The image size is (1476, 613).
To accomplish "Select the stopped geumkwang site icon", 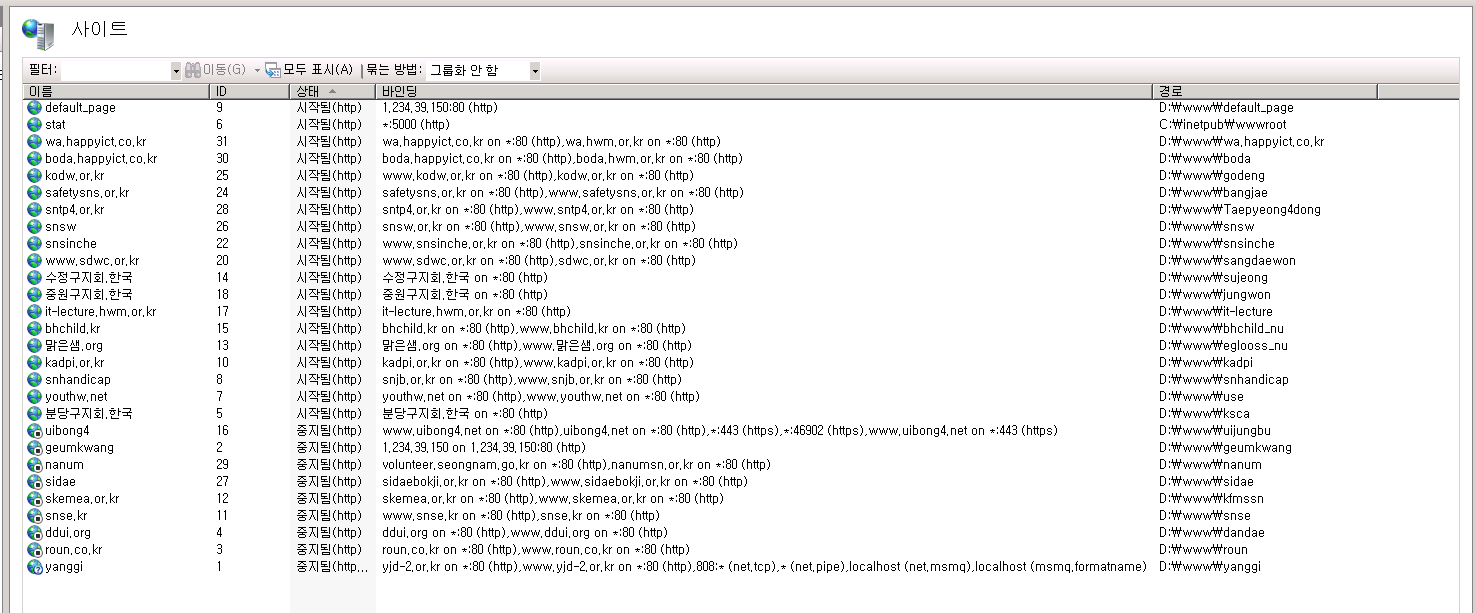I will [x=35, y=447].
